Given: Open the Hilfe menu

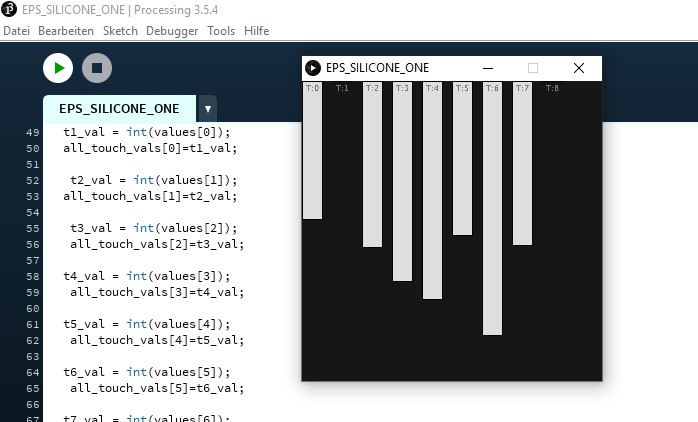Looking at the screenshot, I should (256, 31).
